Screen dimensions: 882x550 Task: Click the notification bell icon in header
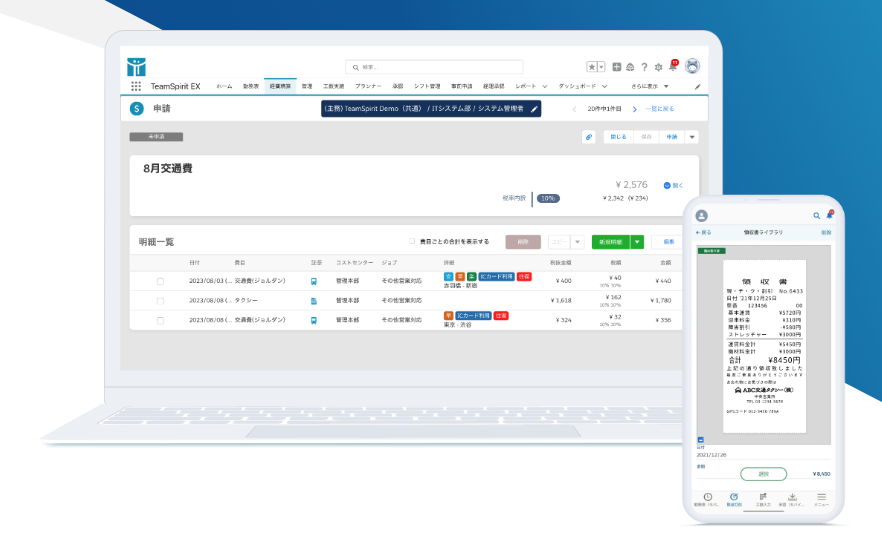(x=672, y=66)
